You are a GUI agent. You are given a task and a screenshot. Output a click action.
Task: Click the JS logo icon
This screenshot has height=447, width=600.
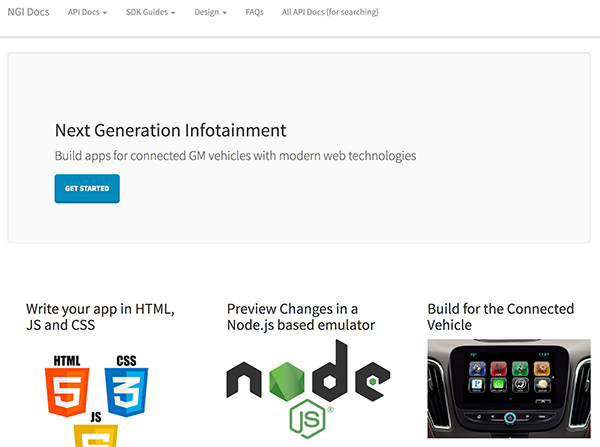tap(96, 430)
